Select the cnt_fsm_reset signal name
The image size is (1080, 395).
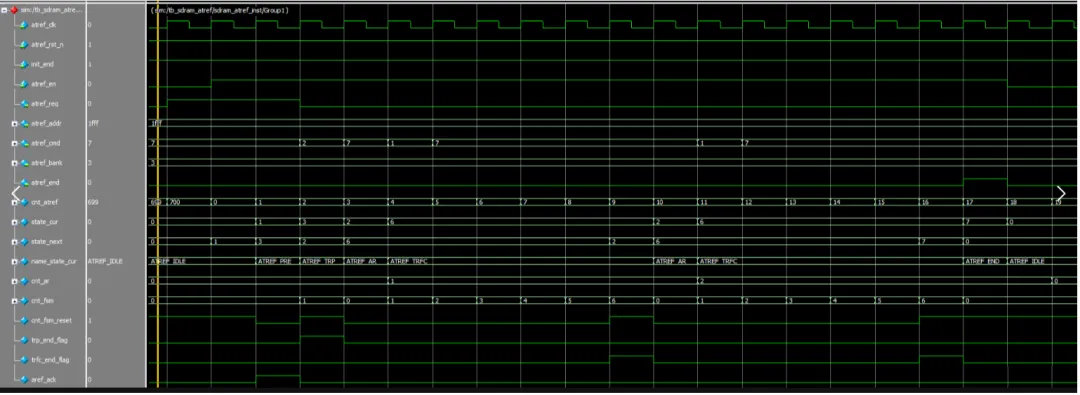(x=50, y=321)
